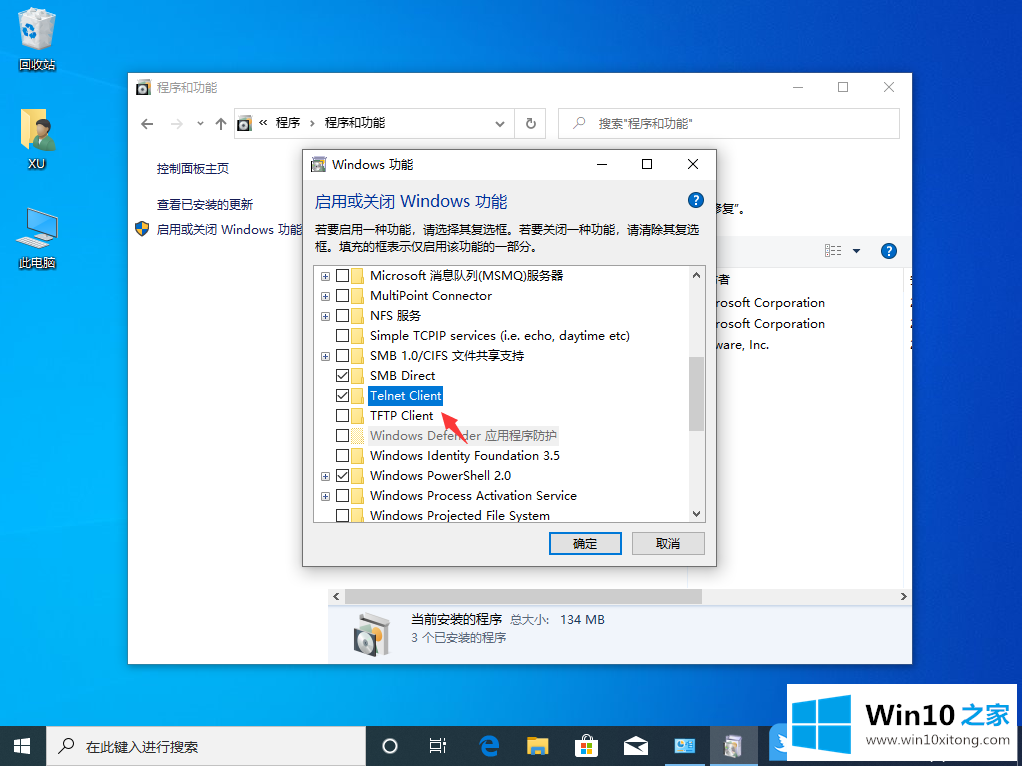Click the installed programs icon in details pane

372,634
